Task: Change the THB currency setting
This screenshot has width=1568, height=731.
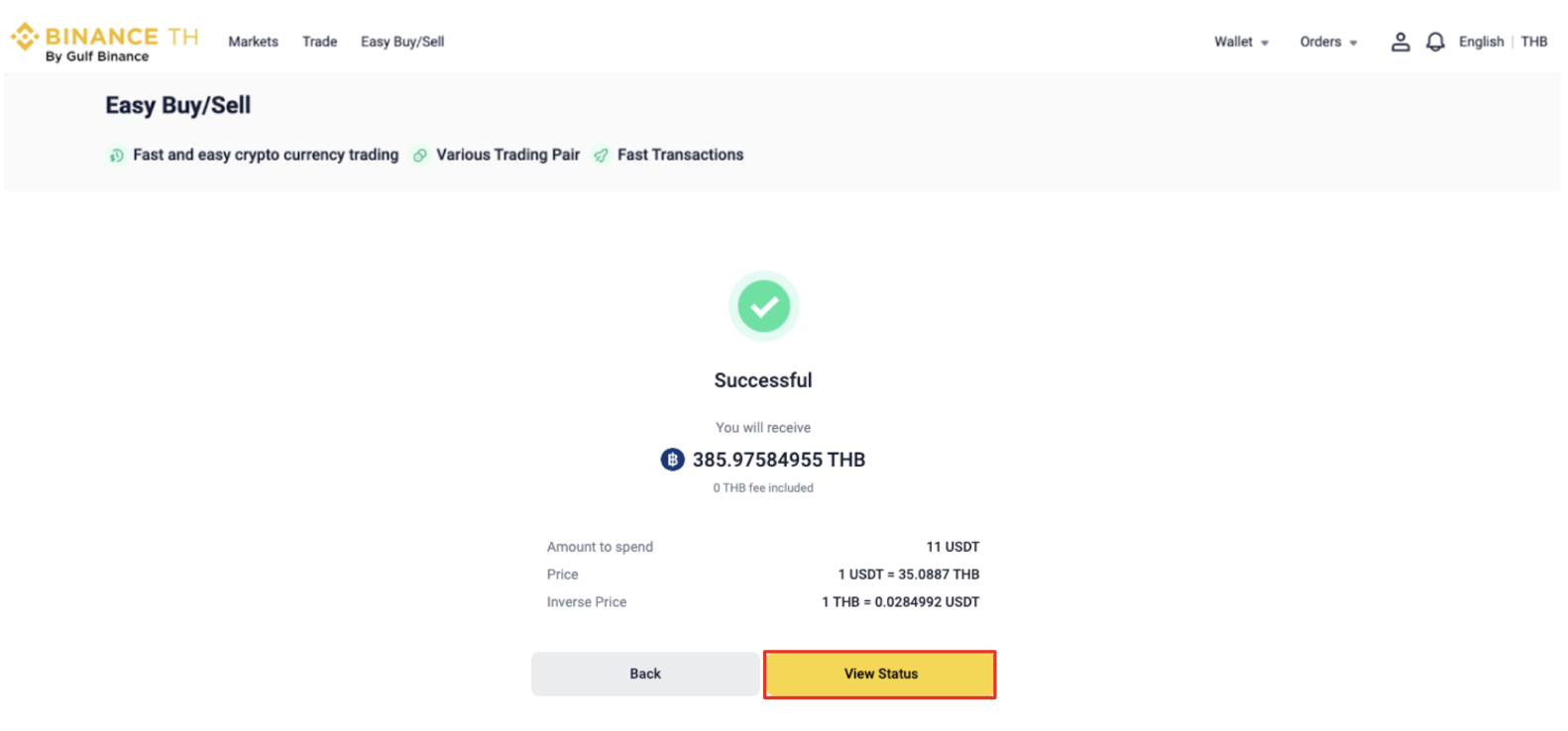Action: [x=1533, y=42]
